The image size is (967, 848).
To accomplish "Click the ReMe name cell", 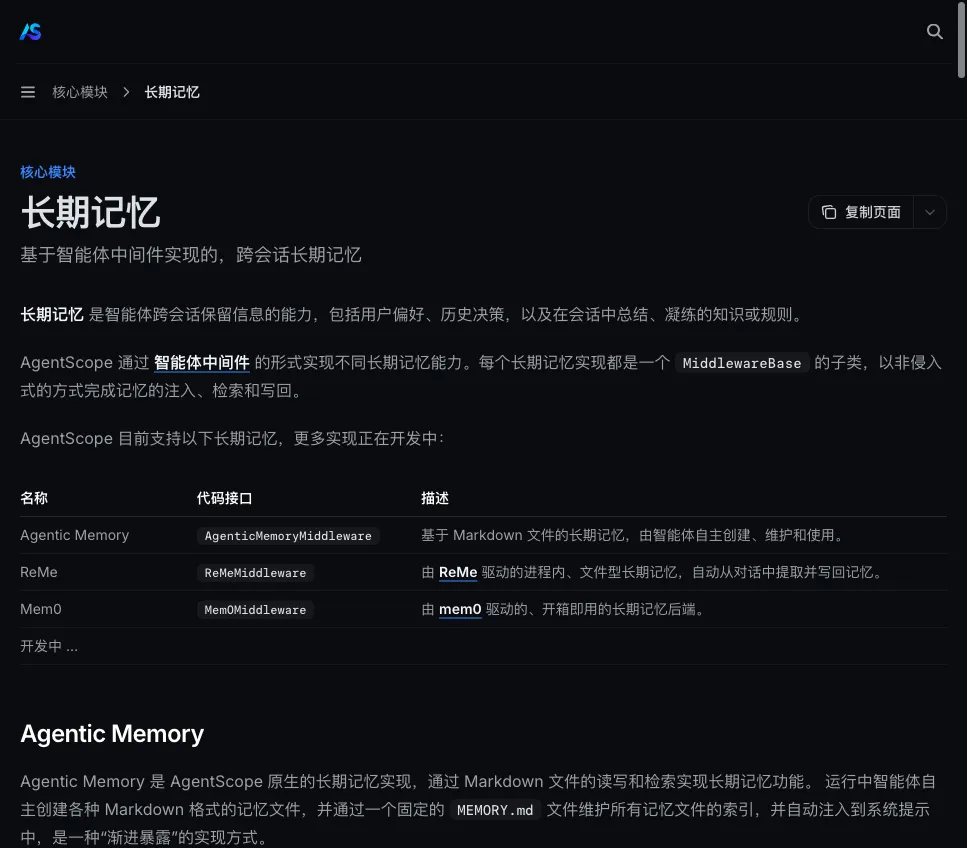I will tap(39, 572).
